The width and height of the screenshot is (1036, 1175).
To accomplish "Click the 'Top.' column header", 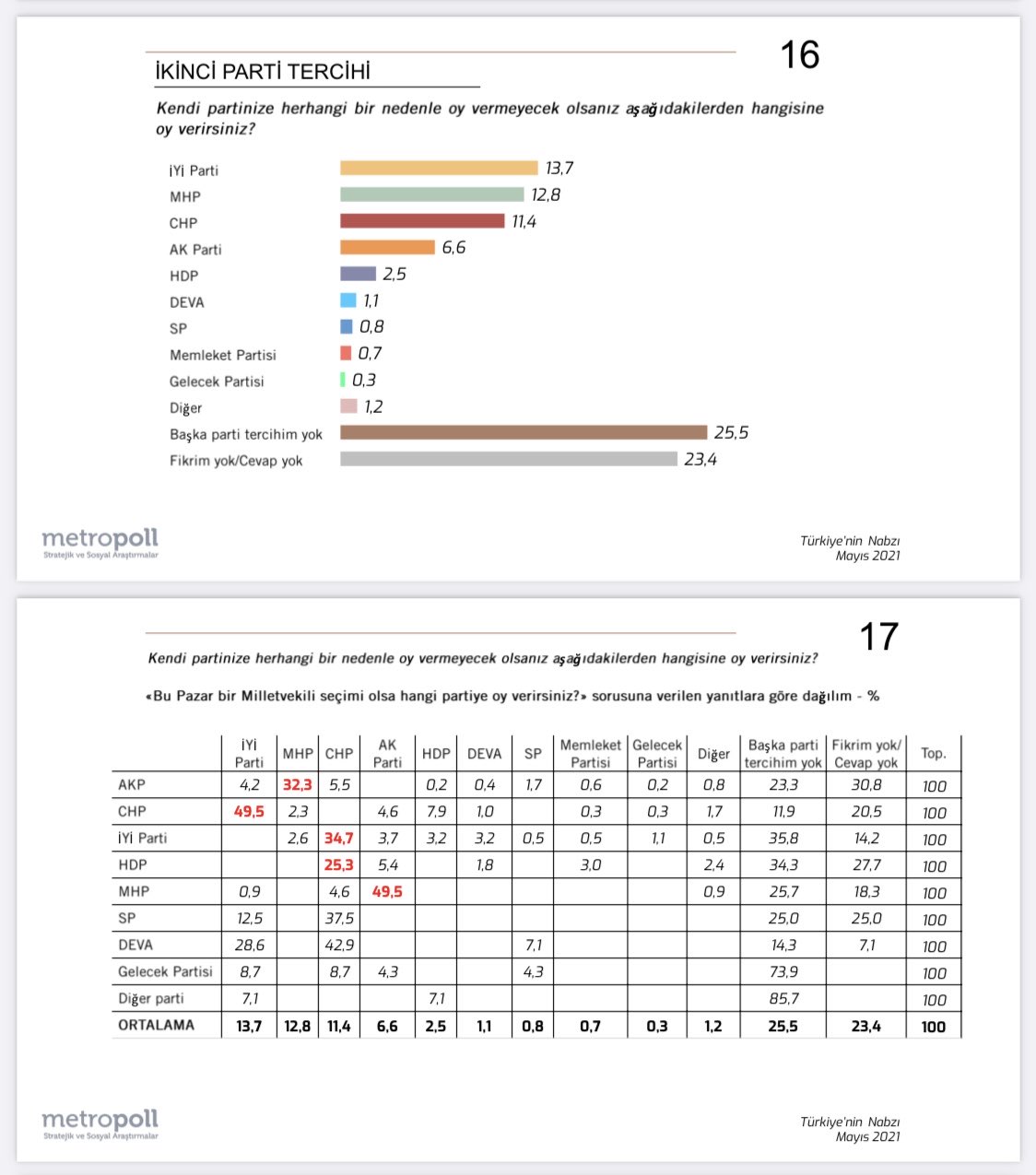I will [933, 753].
